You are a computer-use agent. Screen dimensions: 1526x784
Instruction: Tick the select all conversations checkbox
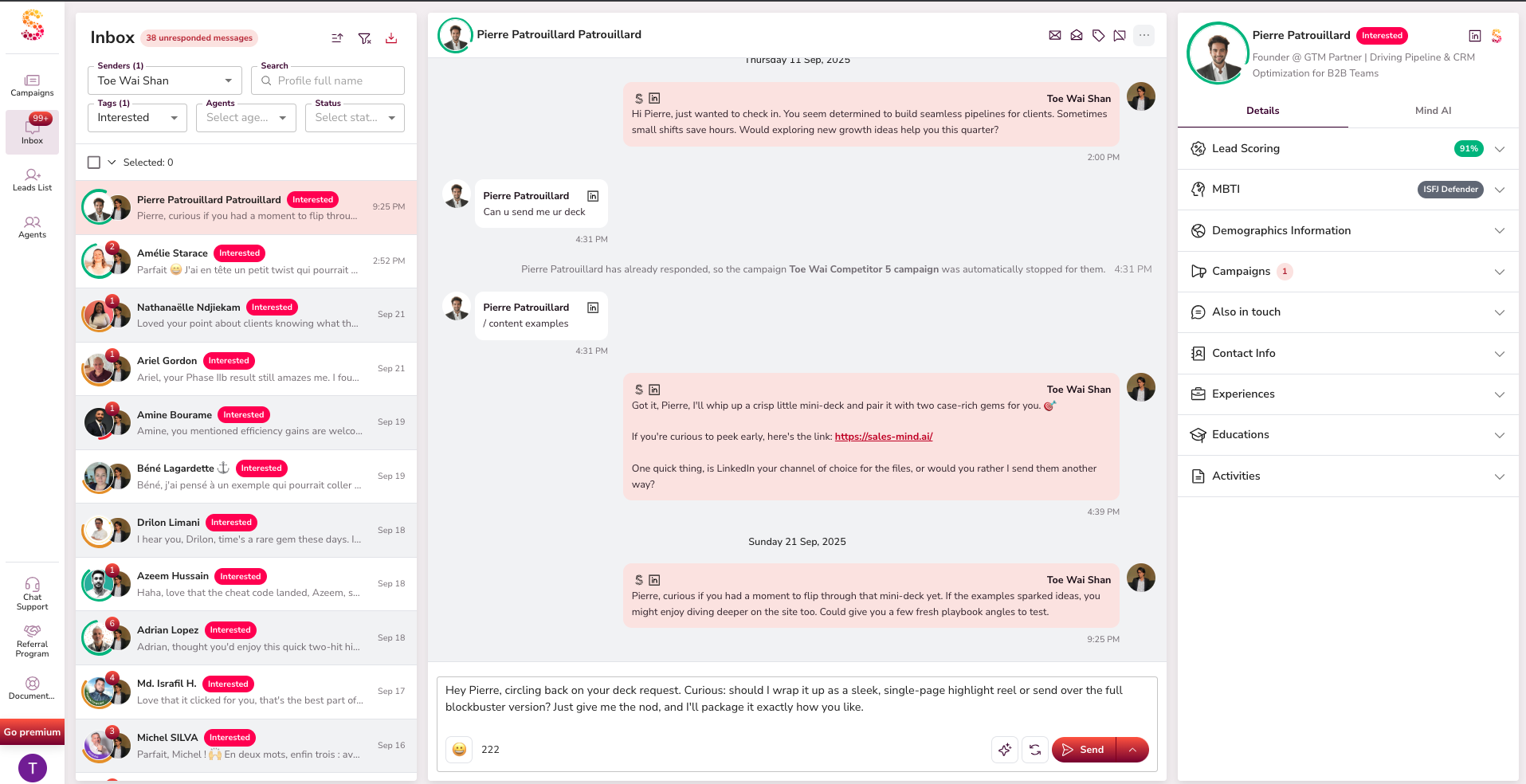pos(94,163)
